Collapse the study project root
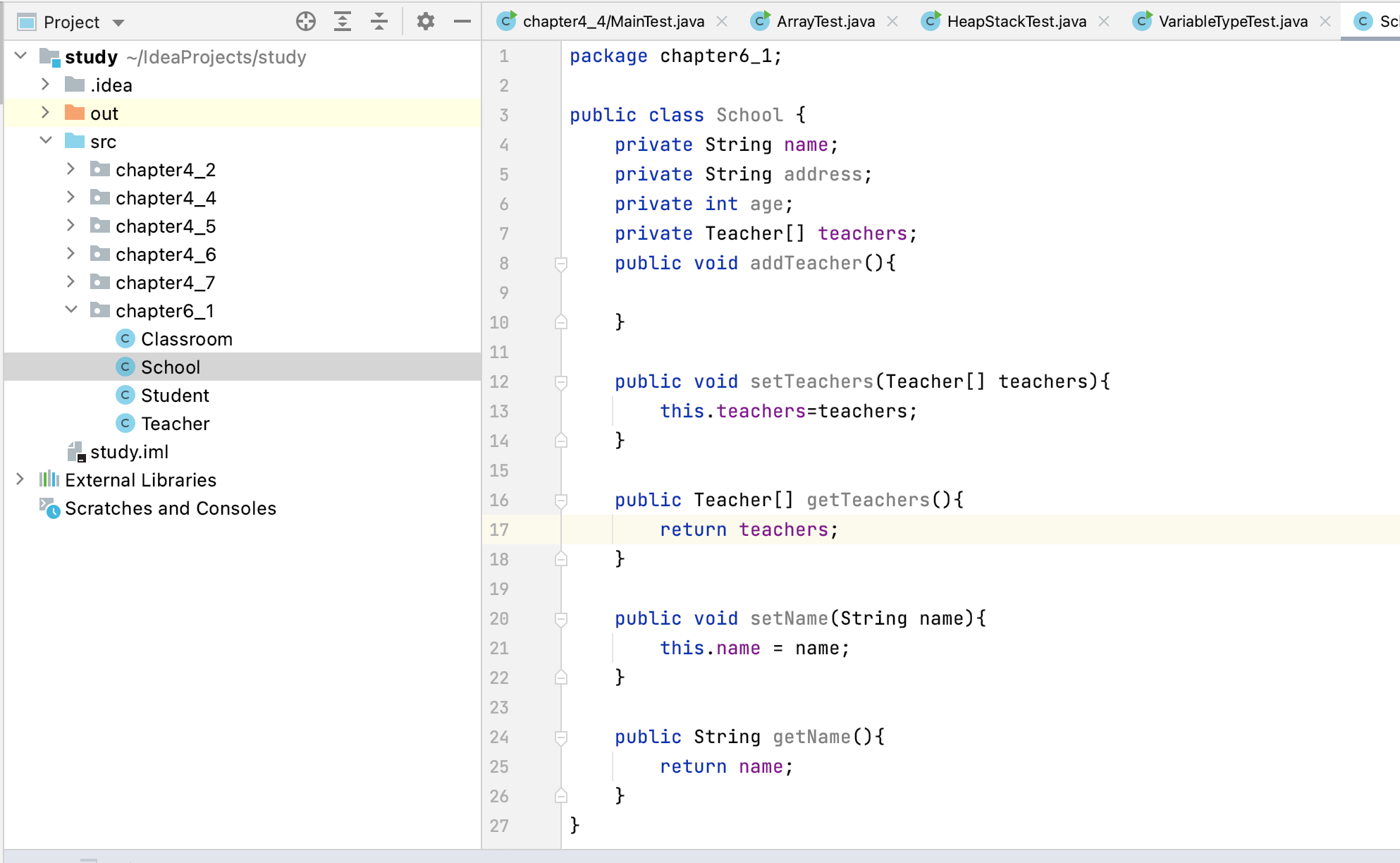This screenshot has height=863, width=1400. pos(20,56)
